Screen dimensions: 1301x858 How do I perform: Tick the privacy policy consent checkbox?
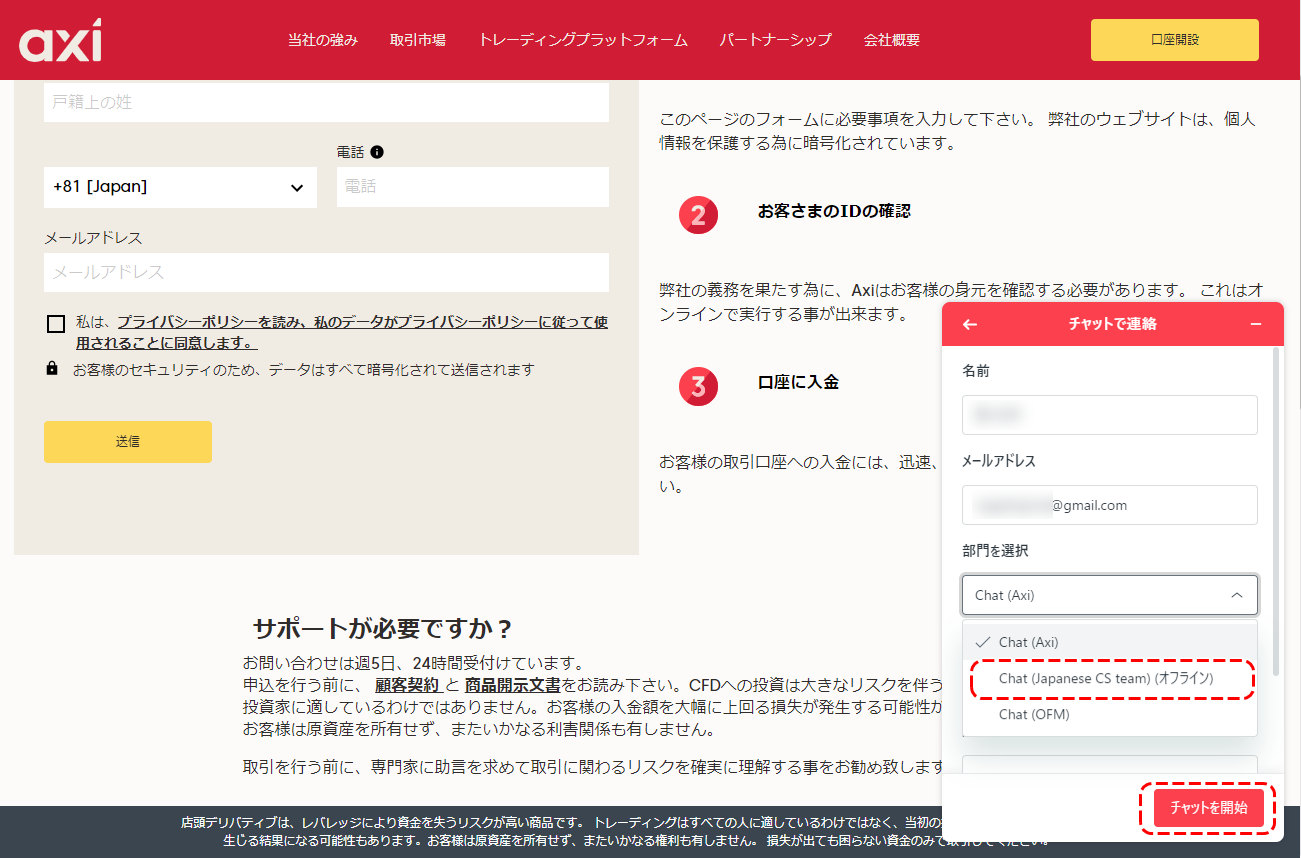pos(56,323)
